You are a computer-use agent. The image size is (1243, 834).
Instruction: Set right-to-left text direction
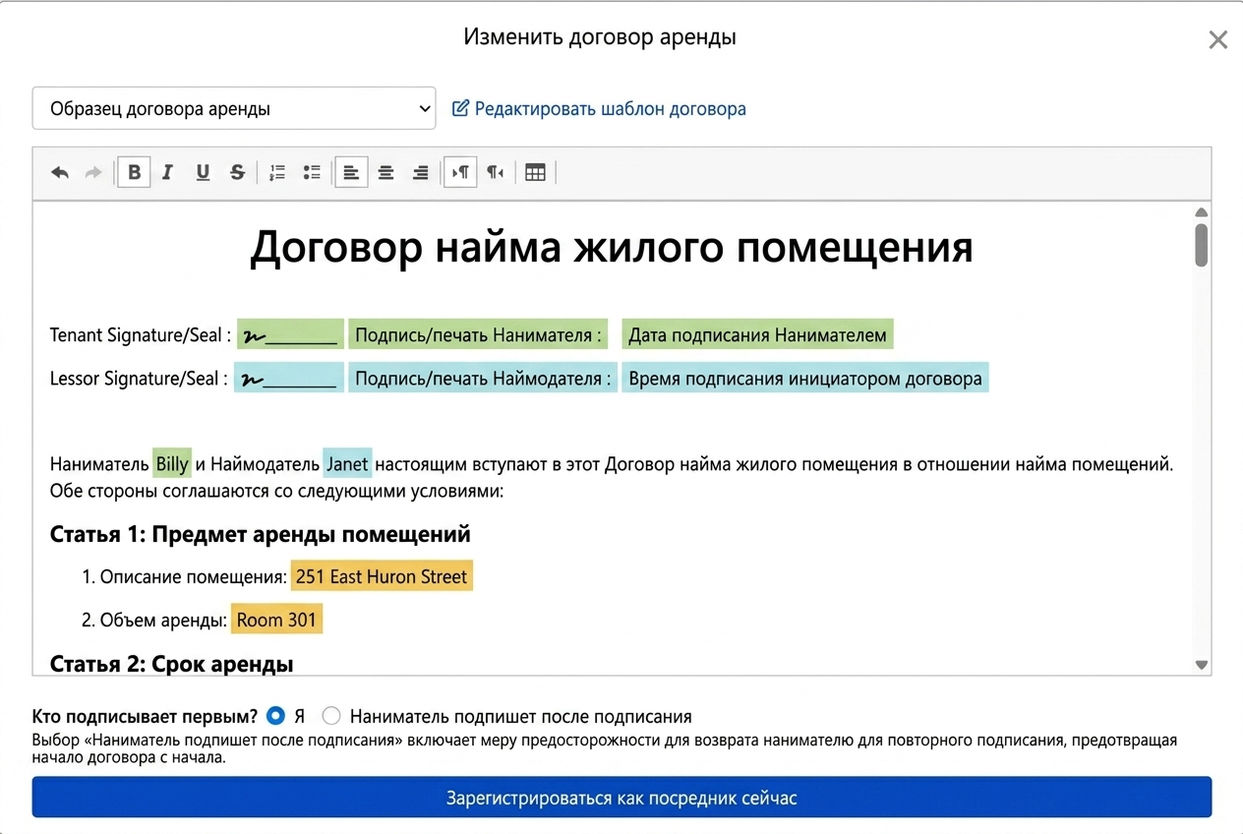coord(495,173)
